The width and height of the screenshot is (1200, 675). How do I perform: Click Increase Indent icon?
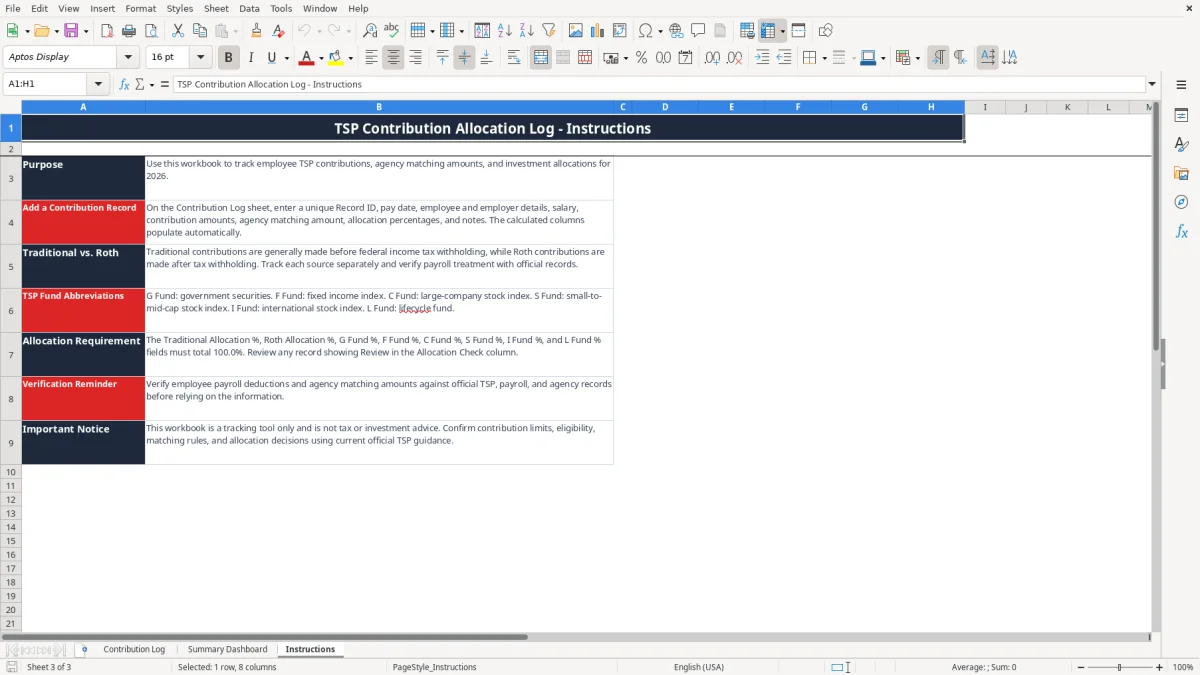[762, 58]
